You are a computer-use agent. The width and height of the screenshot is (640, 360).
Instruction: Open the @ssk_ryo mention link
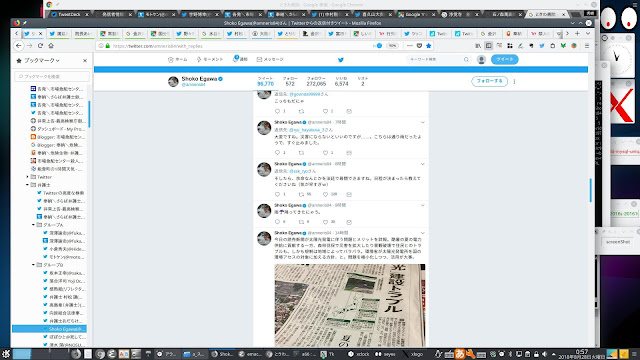pos(298,171)
